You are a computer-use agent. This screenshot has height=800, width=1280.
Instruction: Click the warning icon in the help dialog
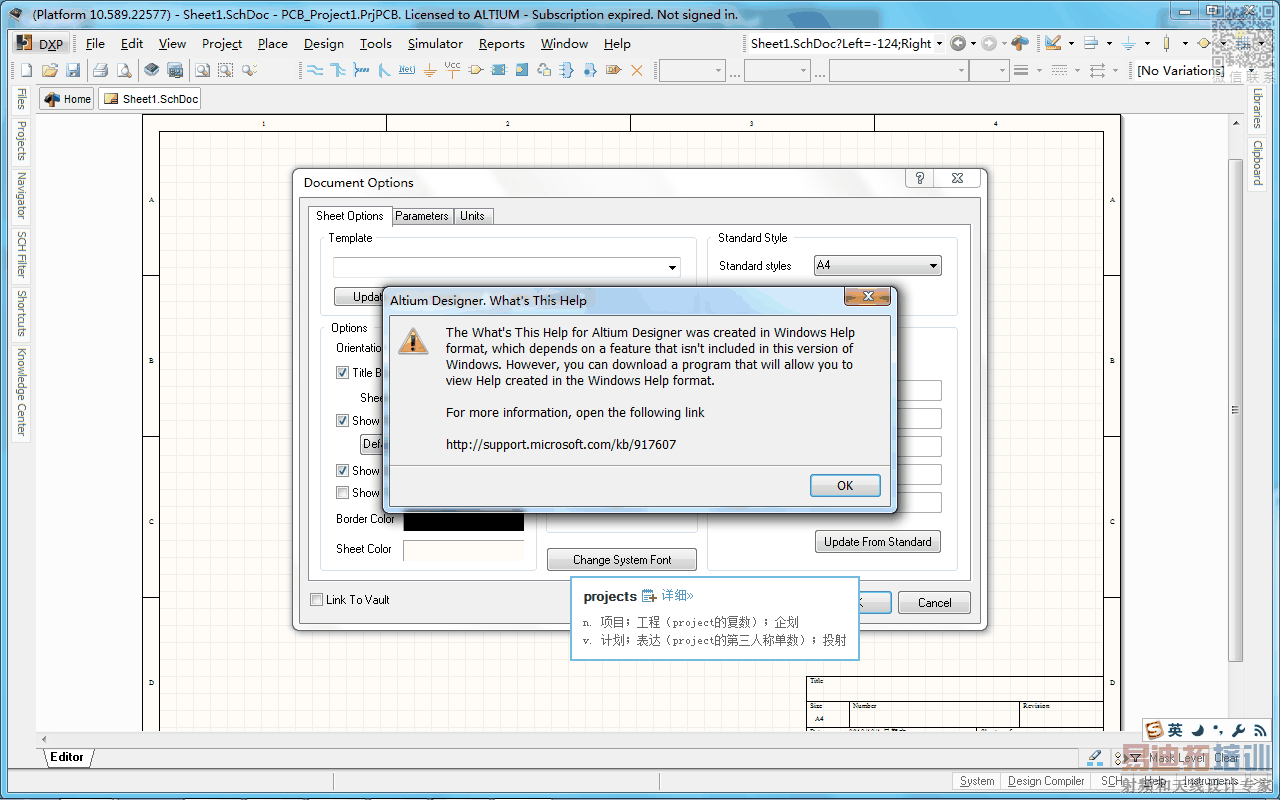point(413,340)
